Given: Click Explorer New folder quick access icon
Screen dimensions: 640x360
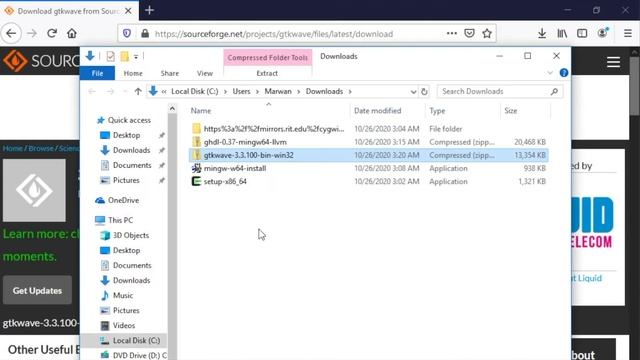Looking at the screenshot, I should click(x=124, y=56).
